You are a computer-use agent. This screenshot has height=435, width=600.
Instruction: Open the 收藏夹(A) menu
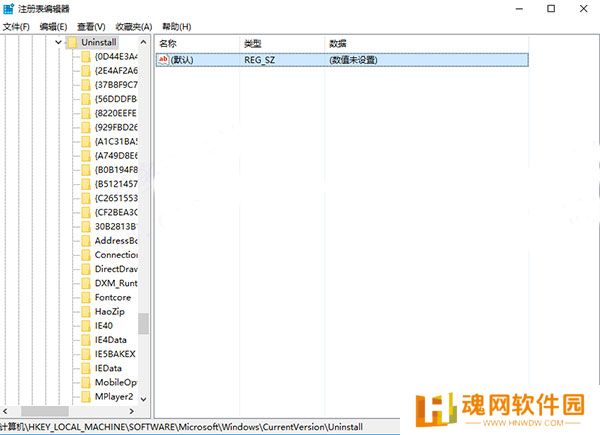coord(134,27)
